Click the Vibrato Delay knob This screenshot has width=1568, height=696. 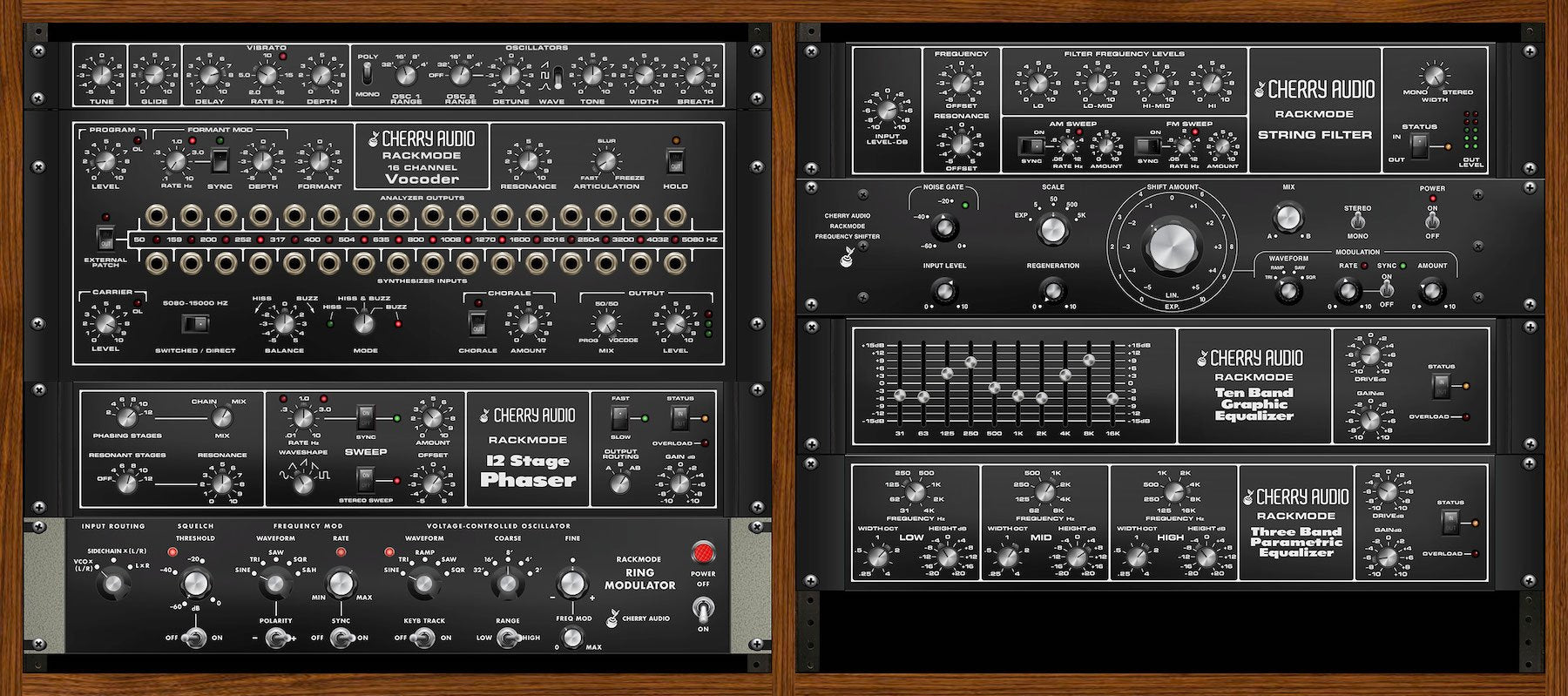point(210,76)
